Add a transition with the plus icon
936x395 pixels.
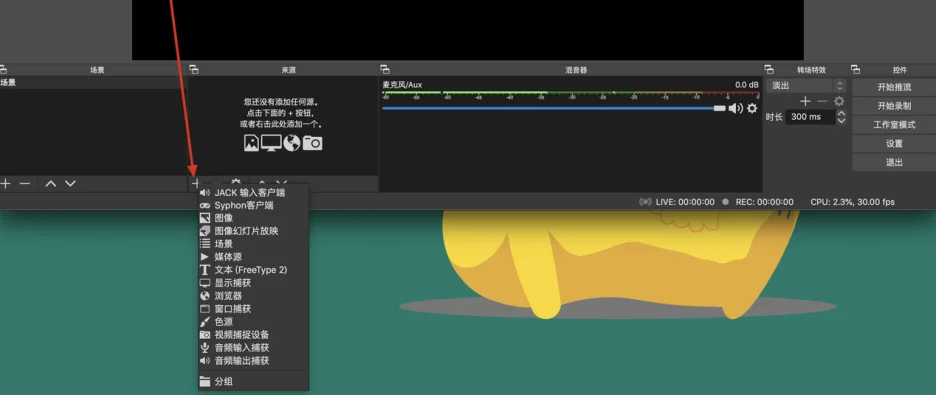coord(805,101)
